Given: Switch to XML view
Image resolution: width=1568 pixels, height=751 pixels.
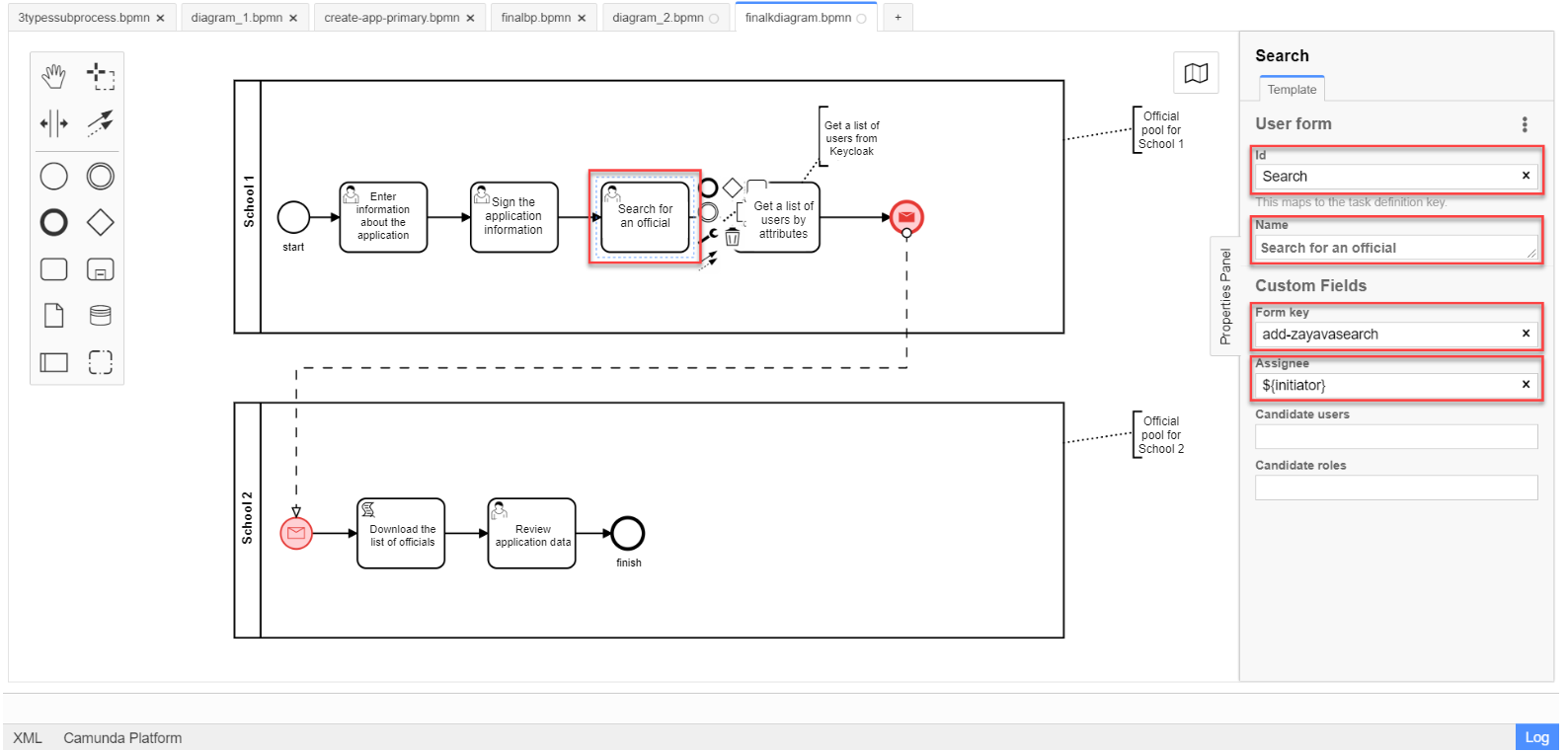Looking at the screenshot, I should coord(28,738).
